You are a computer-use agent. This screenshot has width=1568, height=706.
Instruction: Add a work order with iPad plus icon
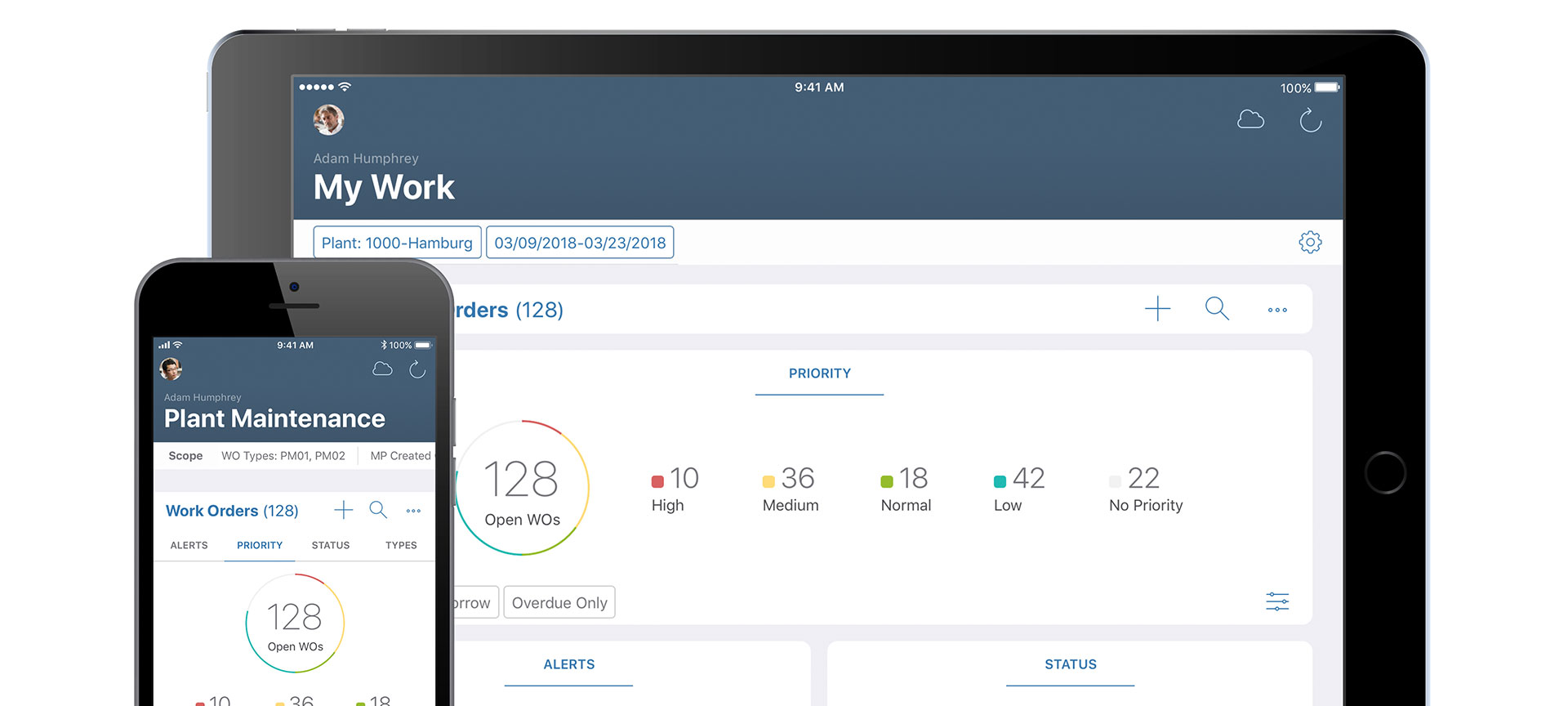point(1157,309)
